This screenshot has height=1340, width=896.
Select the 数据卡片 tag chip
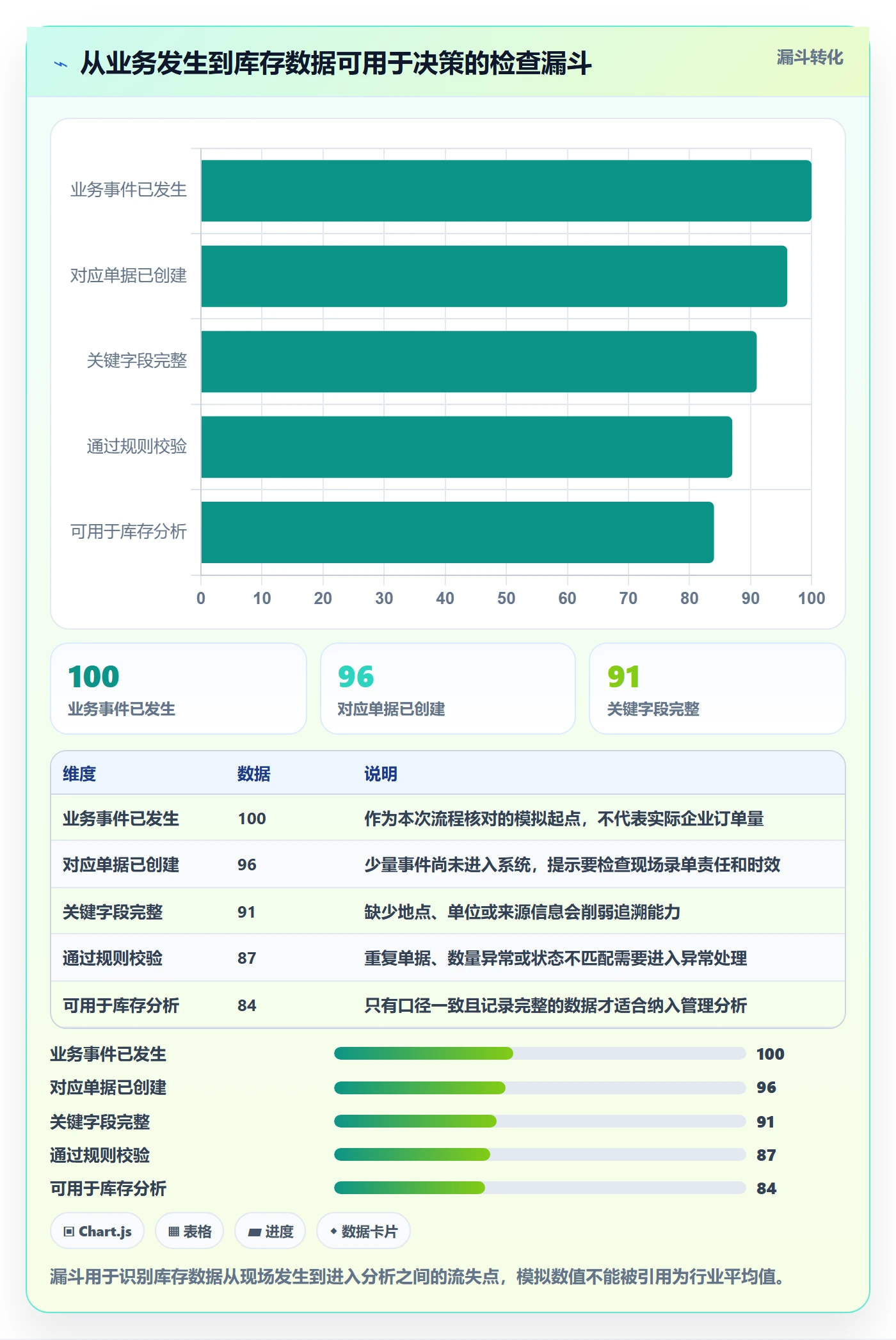click(x=364, y=1231)
